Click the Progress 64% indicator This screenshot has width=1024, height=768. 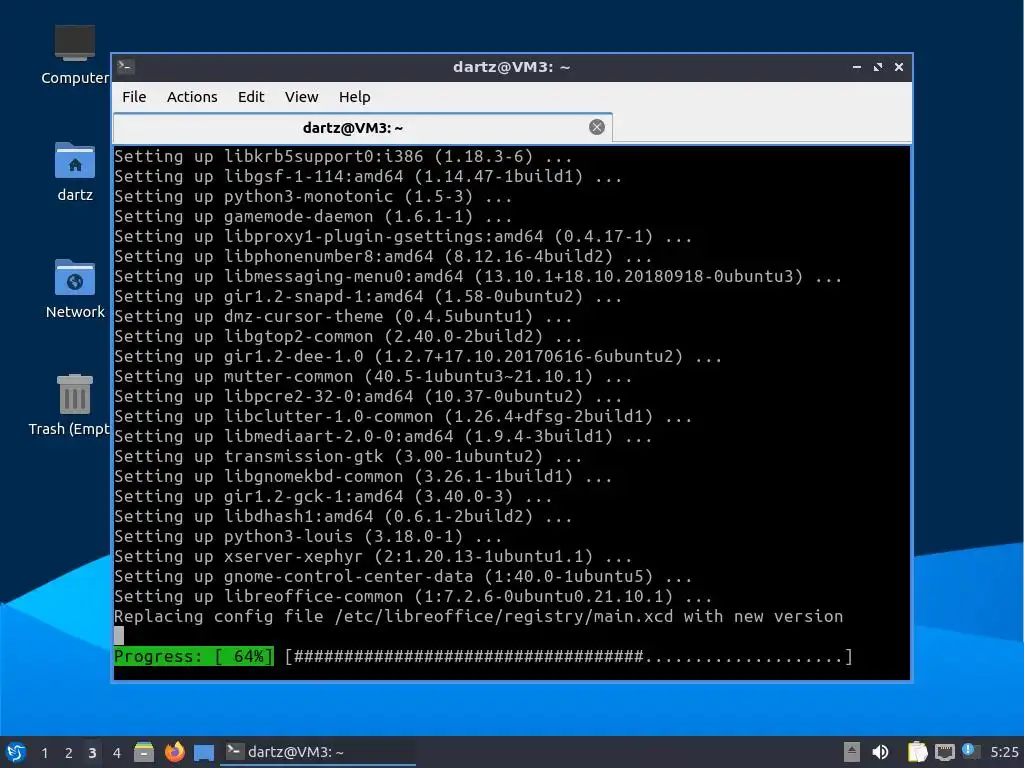coord(194,656)
